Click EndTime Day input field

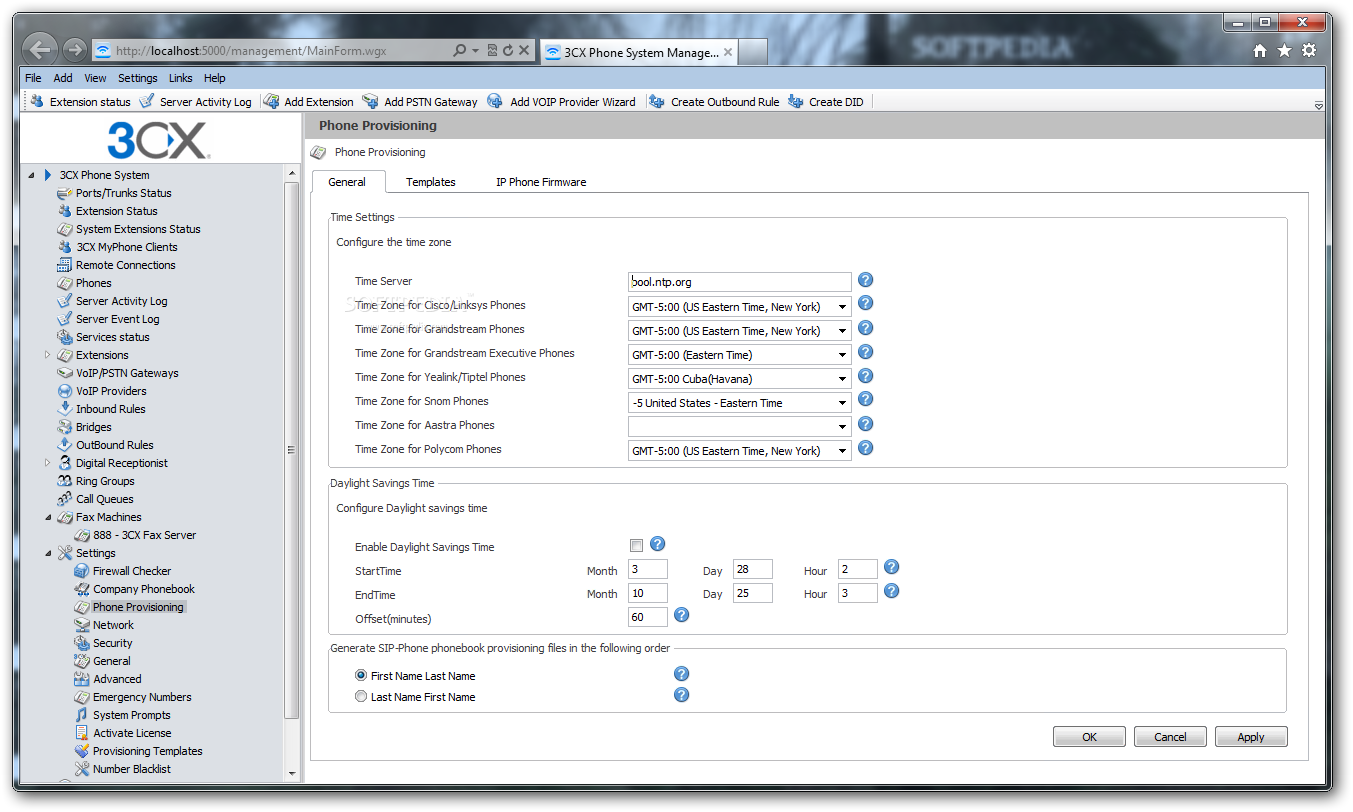tap(753, 594)
